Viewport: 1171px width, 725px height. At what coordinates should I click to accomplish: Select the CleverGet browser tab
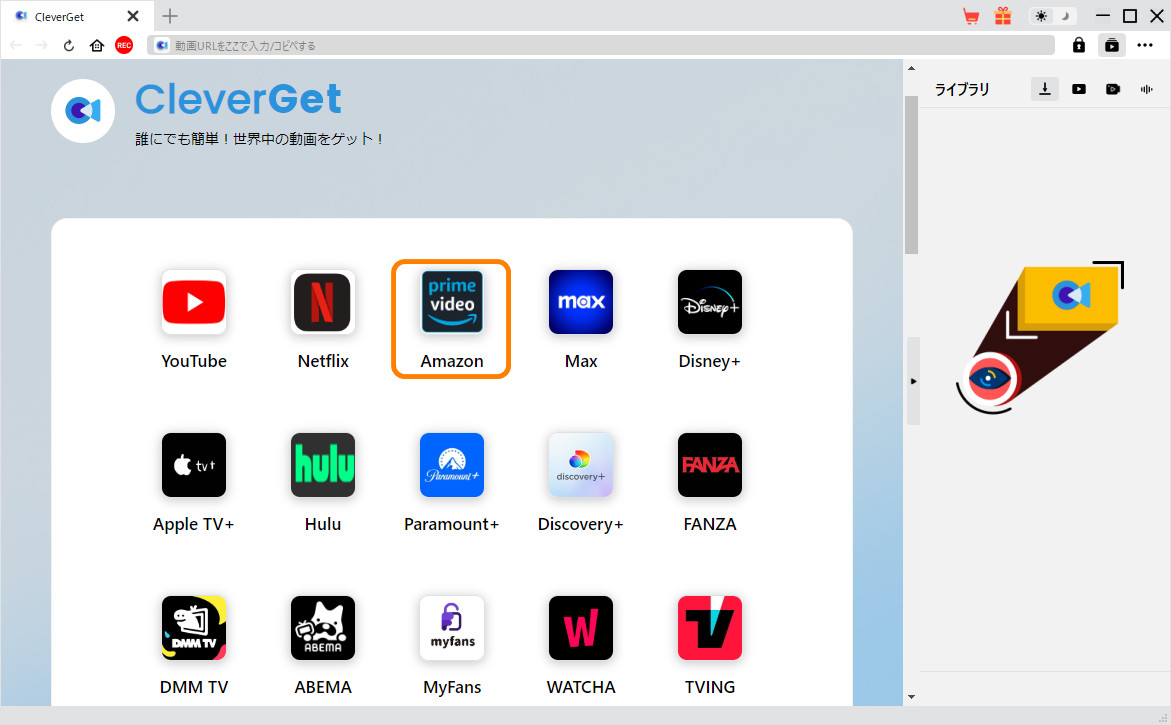click(x=75, y=16)
